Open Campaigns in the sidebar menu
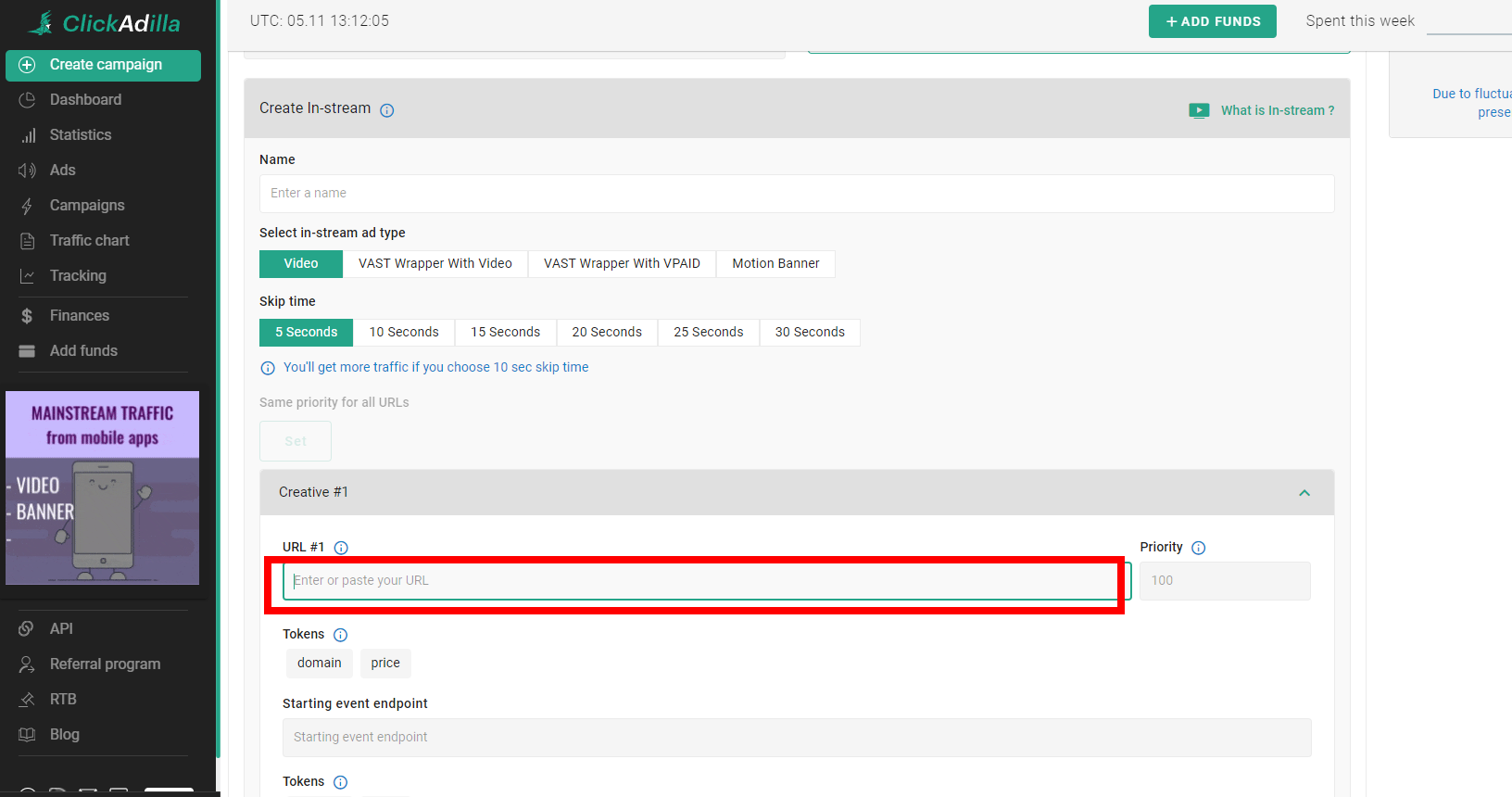 87,206
